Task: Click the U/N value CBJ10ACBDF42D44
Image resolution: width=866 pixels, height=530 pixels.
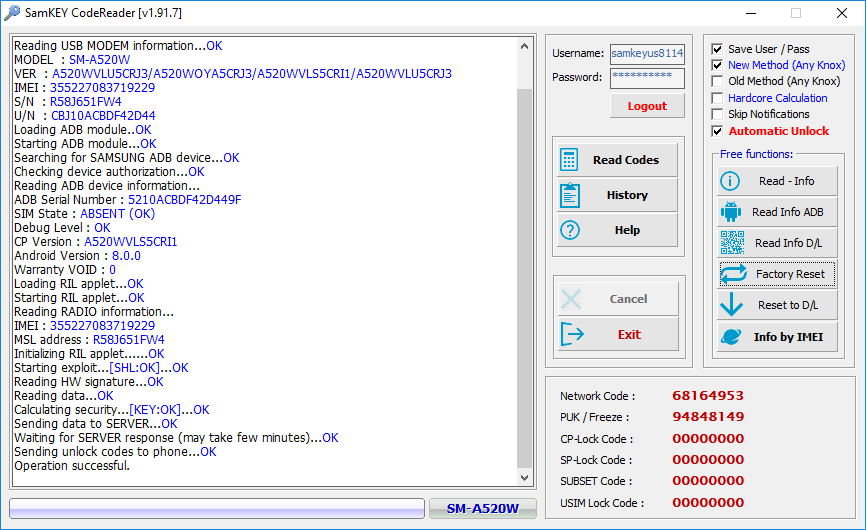Action: 103,116
